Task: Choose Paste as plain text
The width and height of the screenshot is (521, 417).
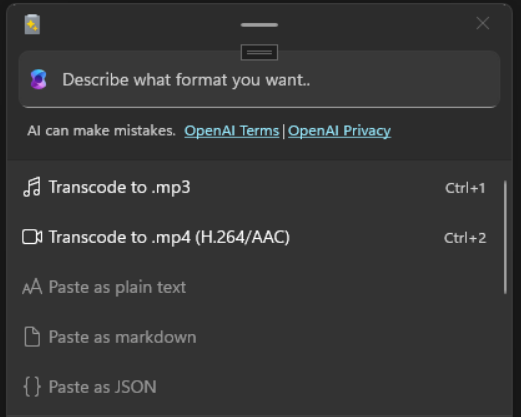Action: 255,287
